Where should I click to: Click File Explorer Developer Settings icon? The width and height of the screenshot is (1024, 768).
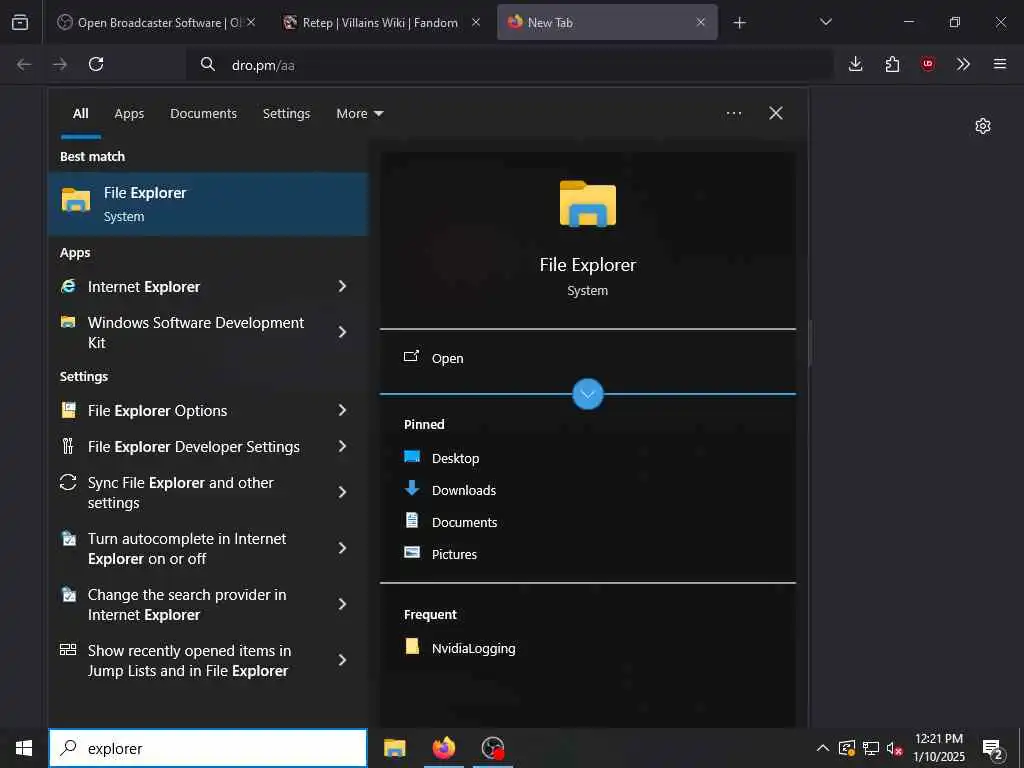(68, 446)
